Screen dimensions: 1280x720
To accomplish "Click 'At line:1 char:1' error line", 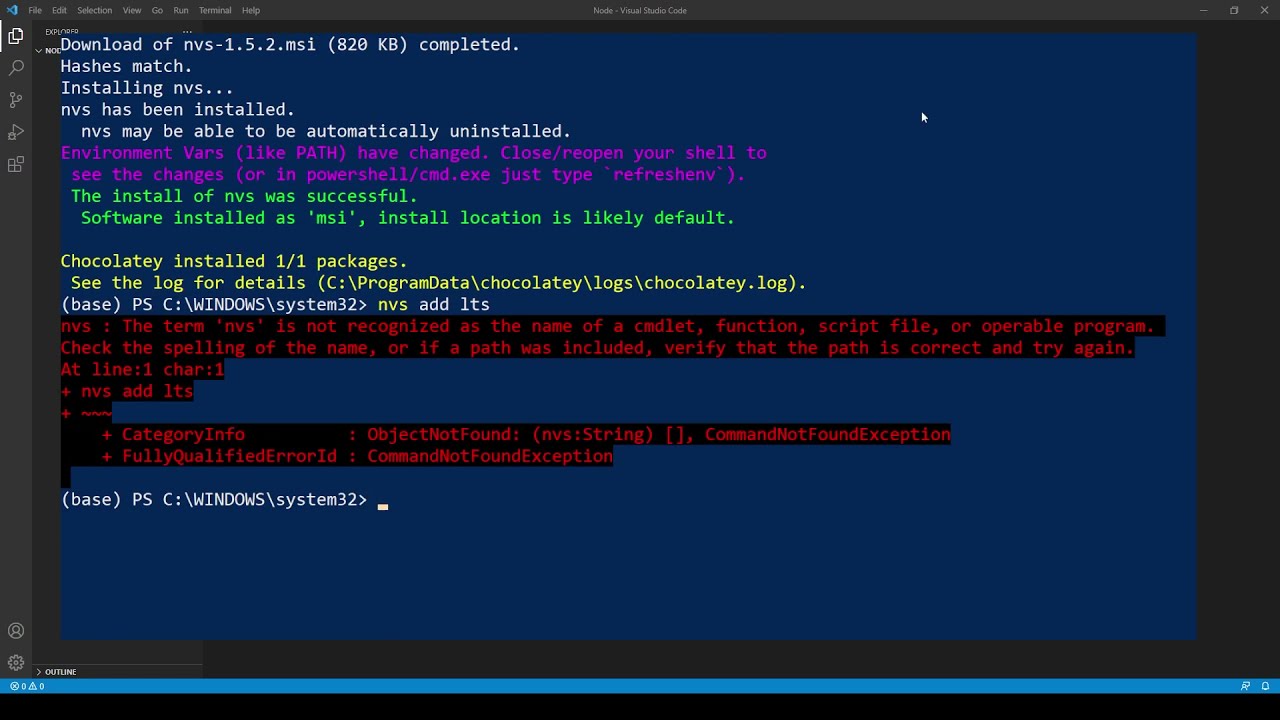I will click(x=142, y=369).
